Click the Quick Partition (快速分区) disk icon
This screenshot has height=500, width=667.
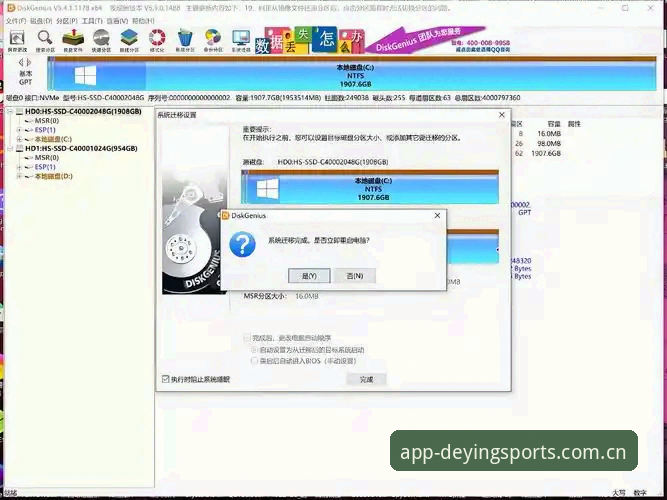[x=101, y=38]
